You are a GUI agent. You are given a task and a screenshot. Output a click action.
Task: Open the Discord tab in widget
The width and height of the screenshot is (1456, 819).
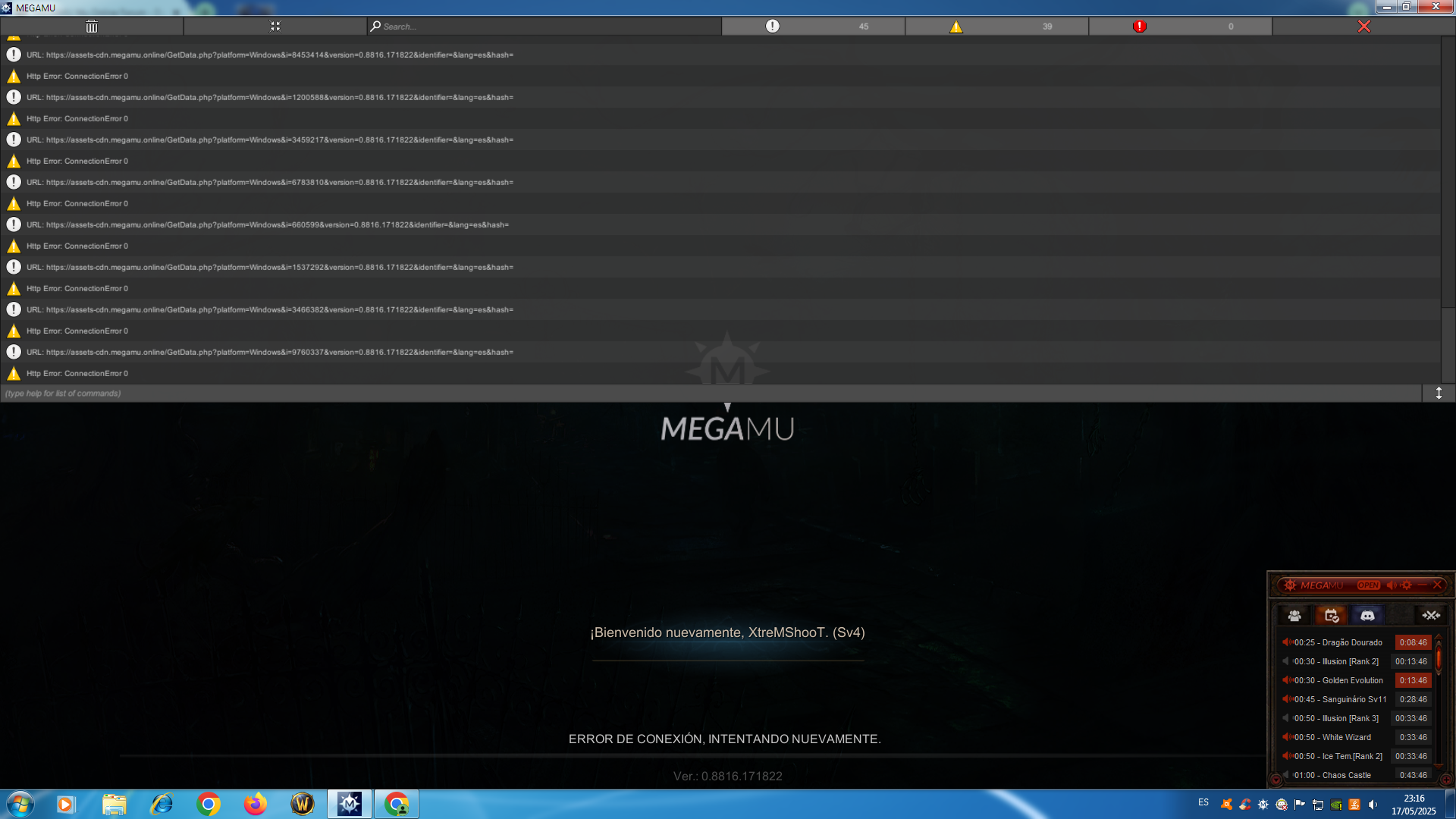(1367, 616)
